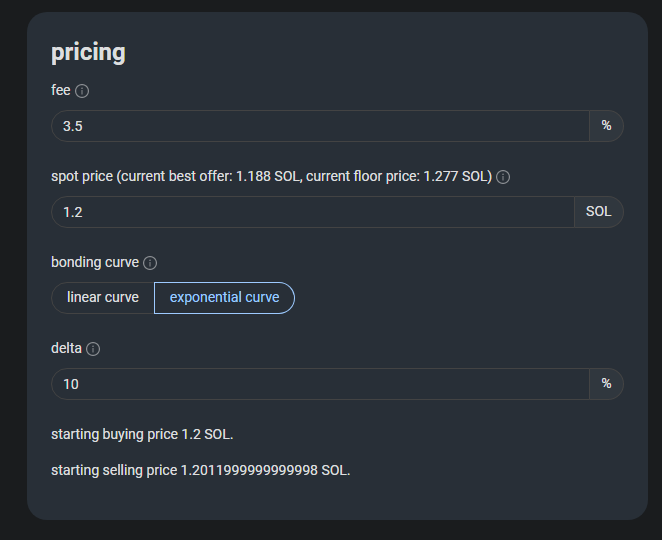The width and height of the screenshot is (662, 540).
Task: Click the bonding curve label
Action: coord(95,263)
